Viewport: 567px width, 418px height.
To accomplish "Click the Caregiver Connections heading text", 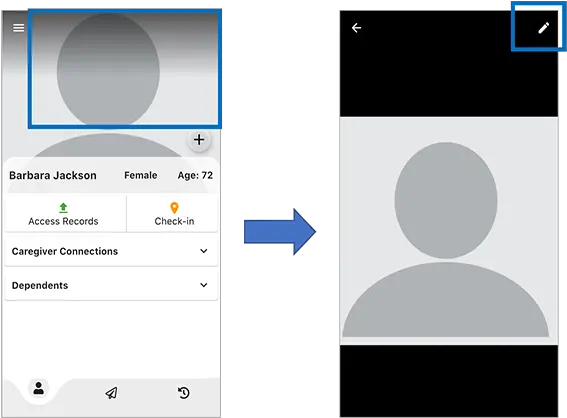I will [65, 251].
